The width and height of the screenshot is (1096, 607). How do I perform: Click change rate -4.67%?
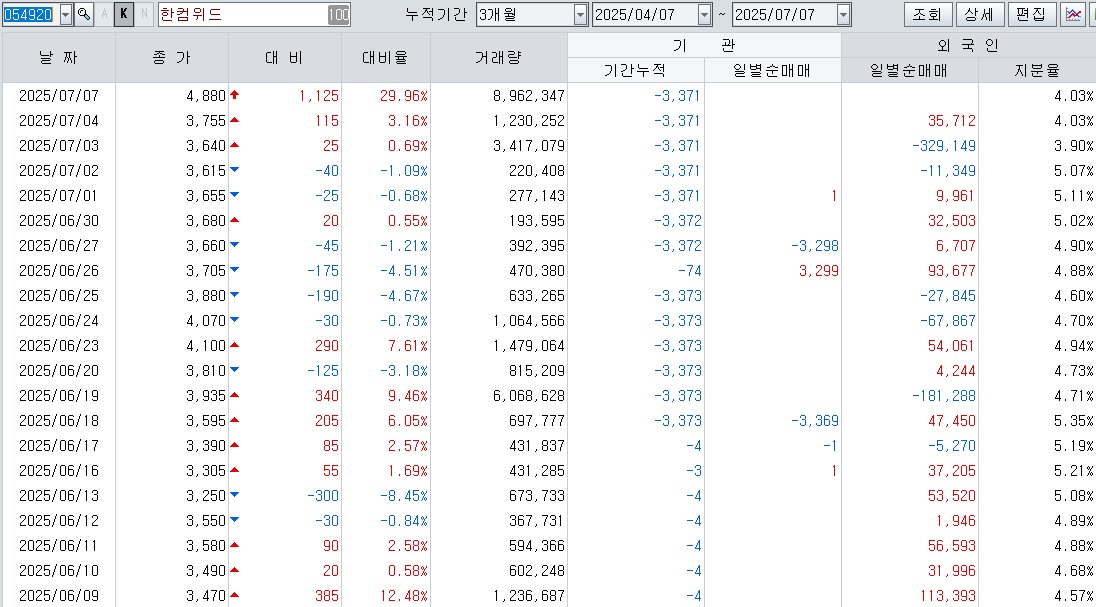click(404, 296)
